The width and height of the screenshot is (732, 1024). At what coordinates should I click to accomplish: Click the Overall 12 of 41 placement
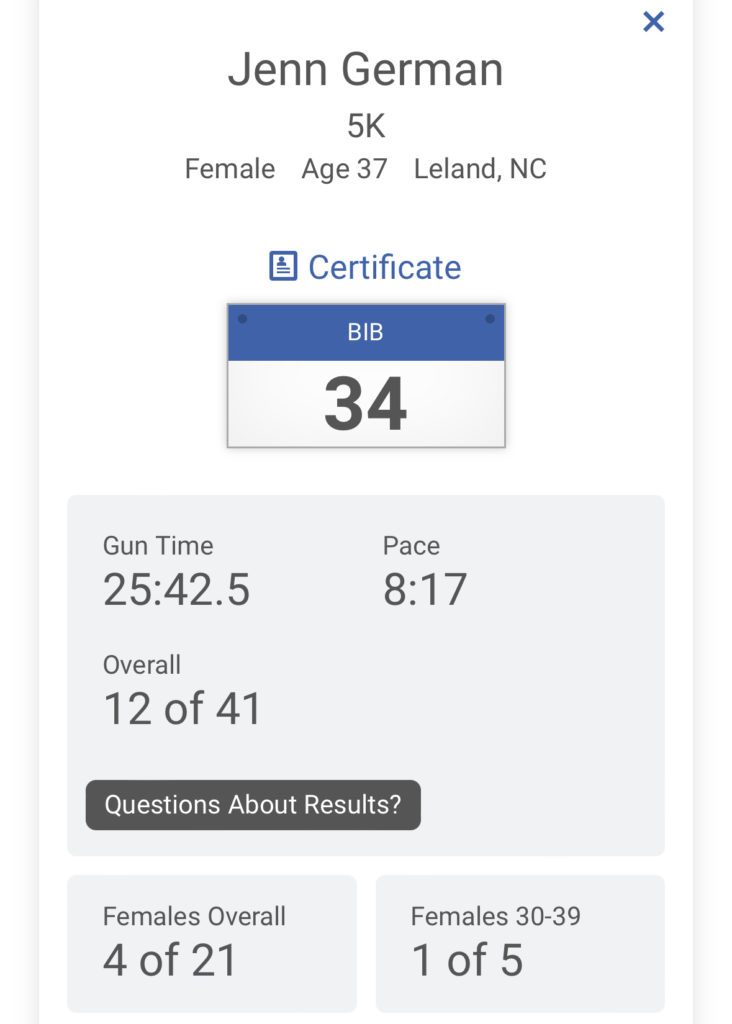(x=182, y=709)
